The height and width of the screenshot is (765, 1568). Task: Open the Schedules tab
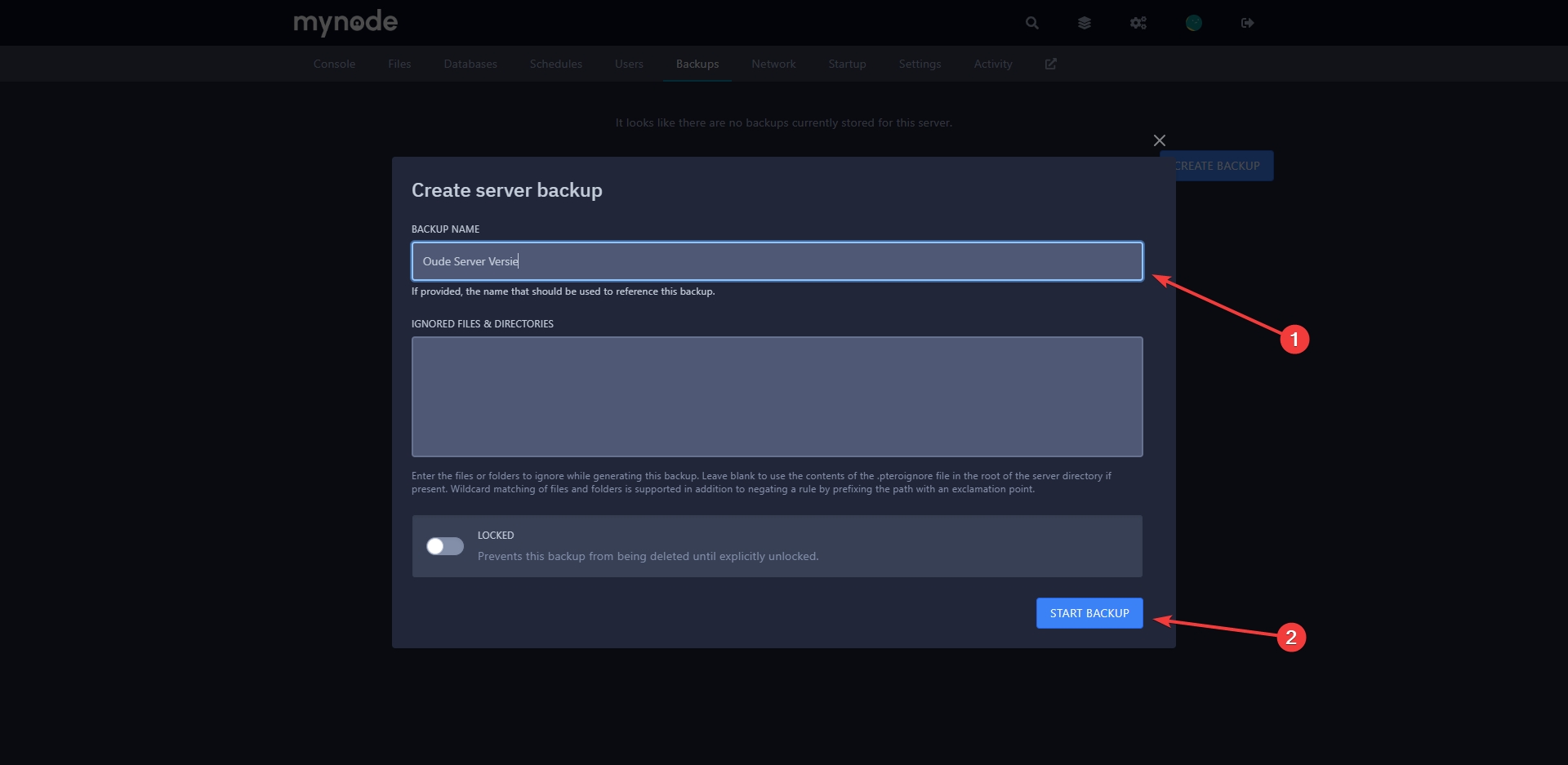556,64
